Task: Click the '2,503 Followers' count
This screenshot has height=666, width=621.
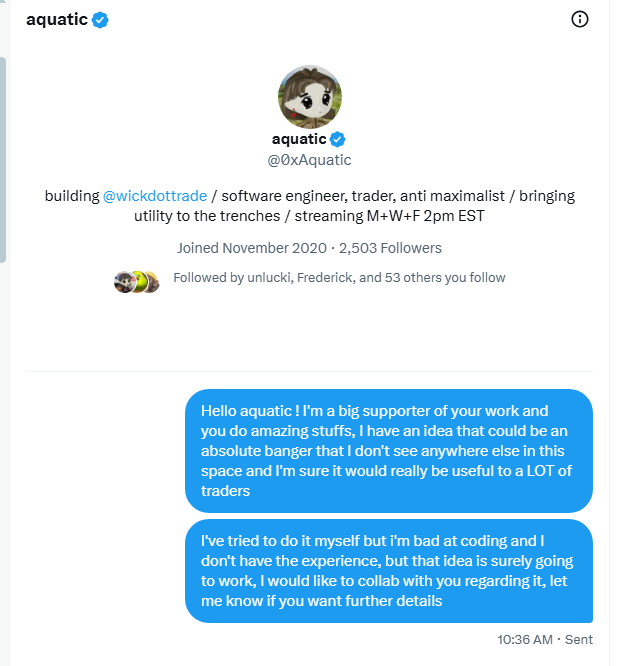Action: [390, 248]
